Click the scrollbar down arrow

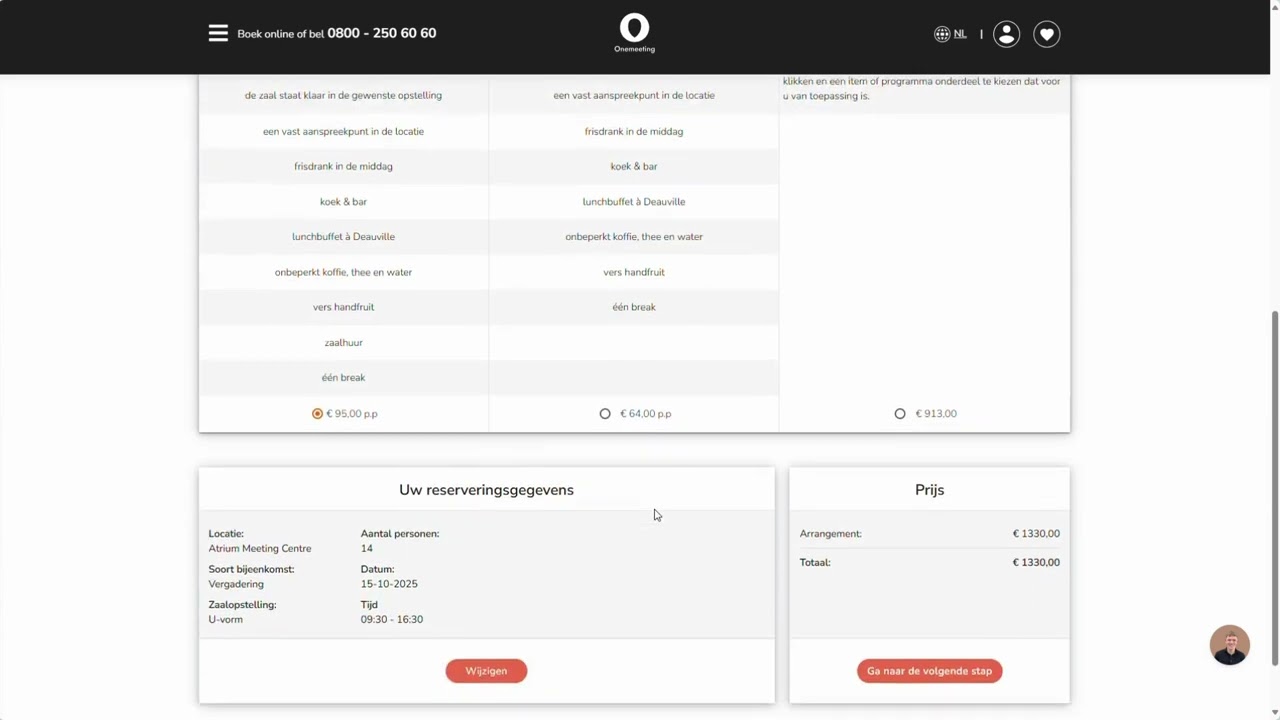click(1274, 712)
